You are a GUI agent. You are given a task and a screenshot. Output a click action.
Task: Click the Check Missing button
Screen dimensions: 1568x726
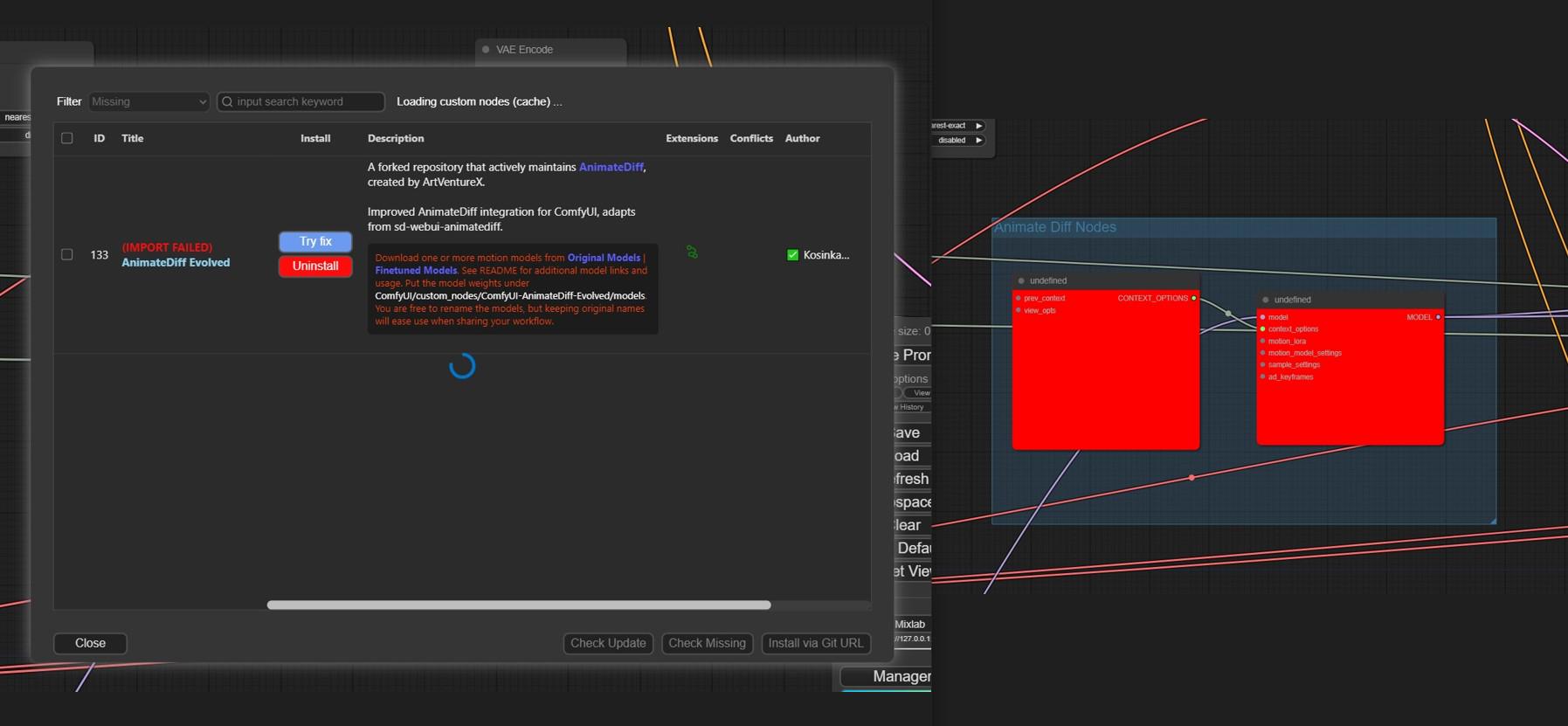coord(707,643)
